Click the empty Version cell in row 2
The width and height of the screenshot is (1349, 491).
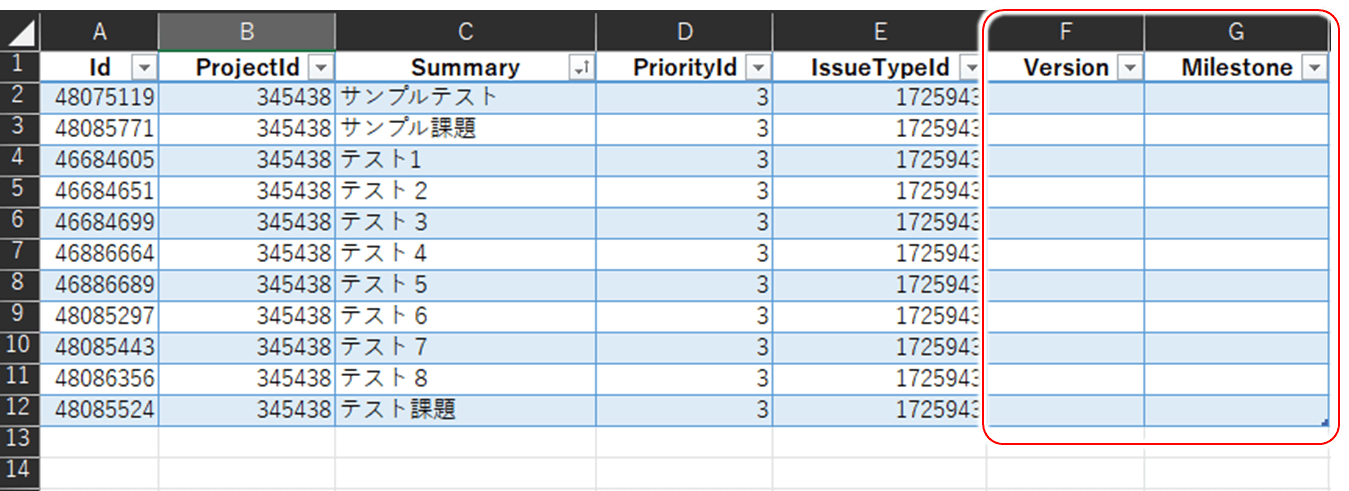pos(1066,97)
